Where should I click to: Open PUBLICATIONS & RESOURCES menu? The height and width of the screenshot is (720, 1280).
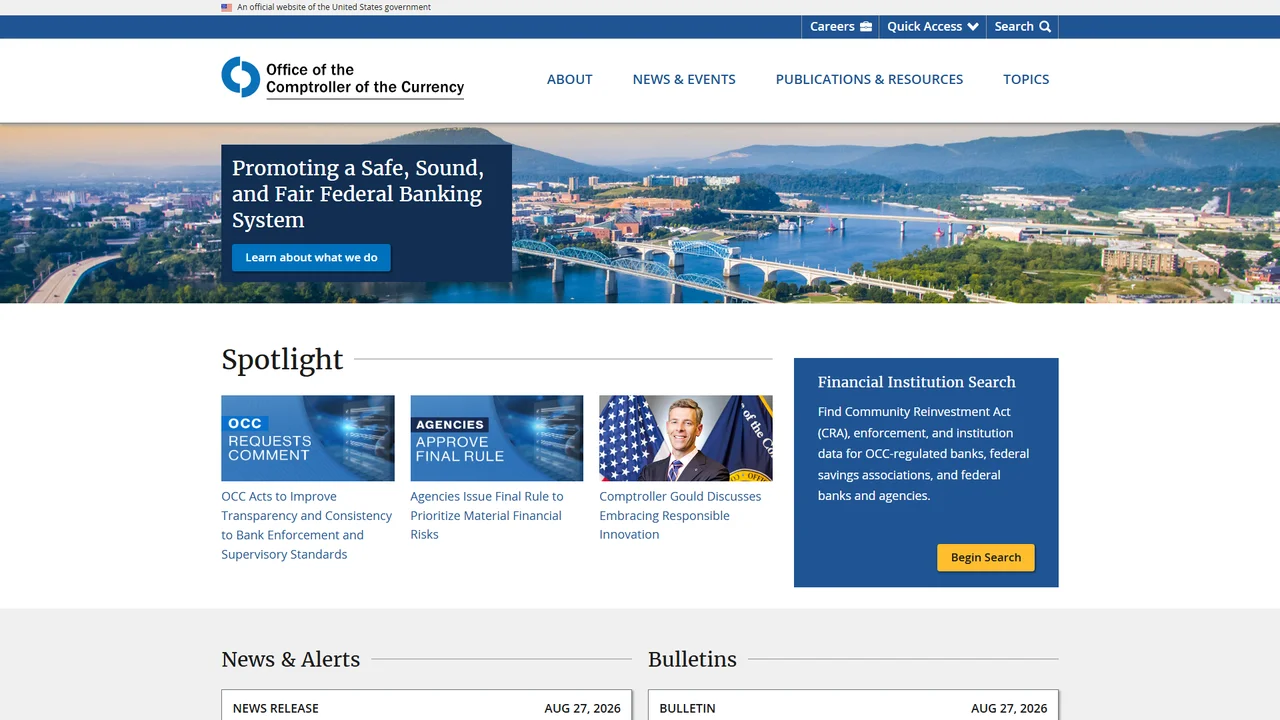(x=869, y=79)
